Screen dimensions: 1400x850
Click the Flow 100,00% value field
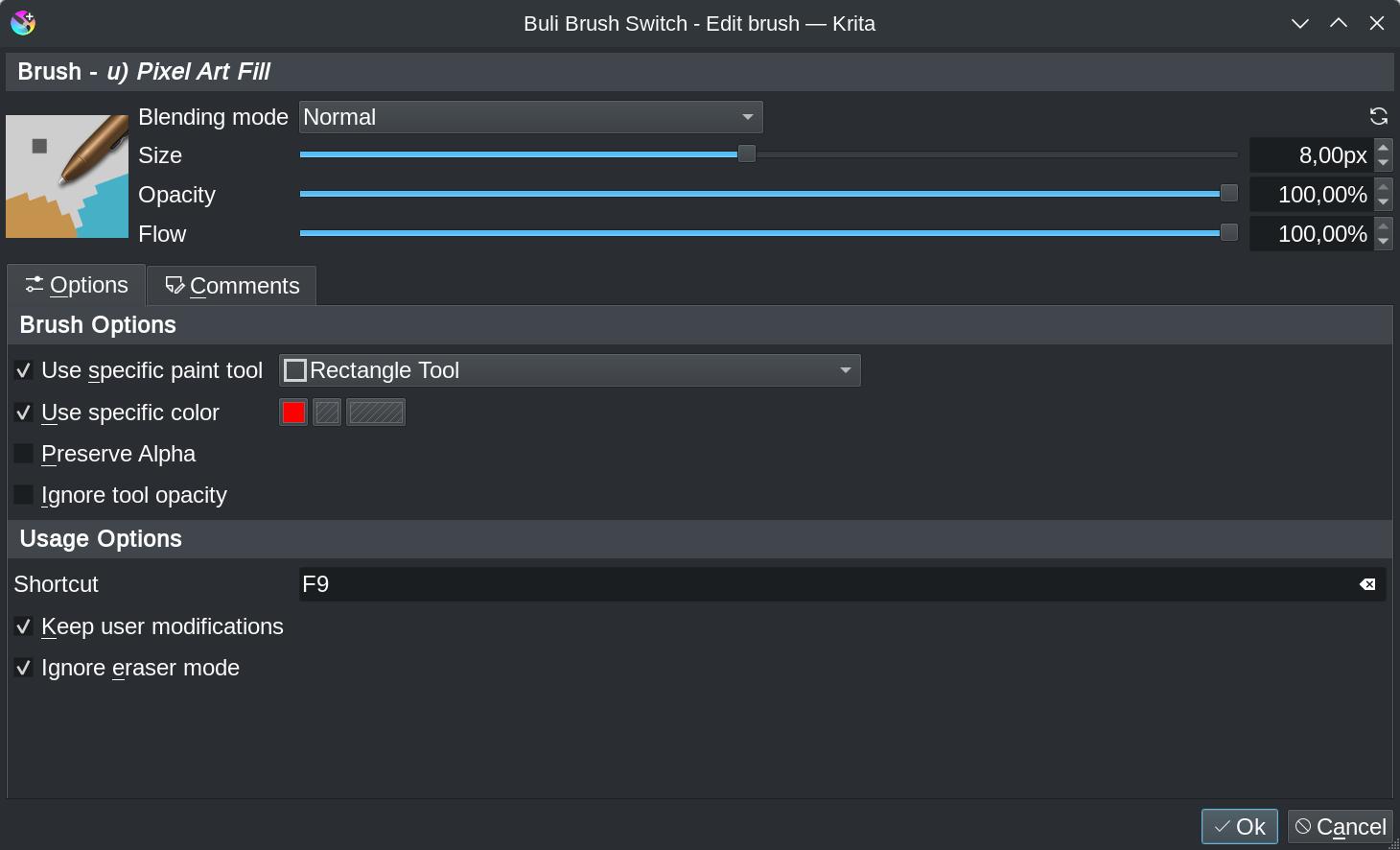(x=1312, y=234)
